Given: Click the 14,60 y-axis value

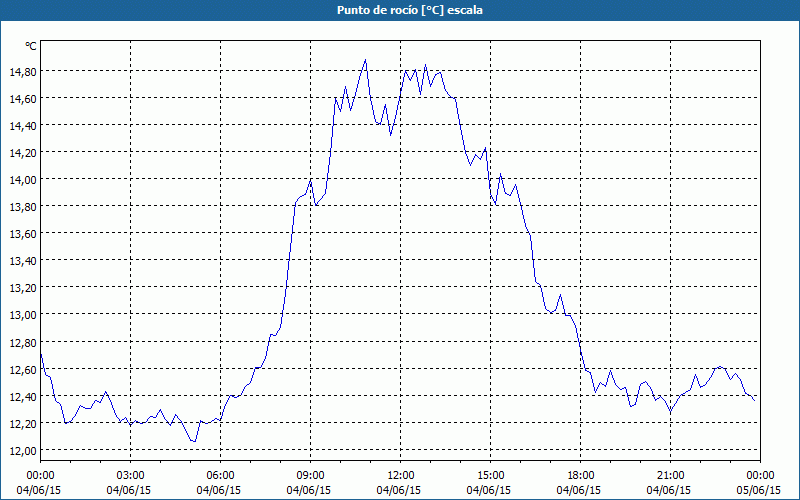Looking at the screenshot, I should (x=23, y=98).
